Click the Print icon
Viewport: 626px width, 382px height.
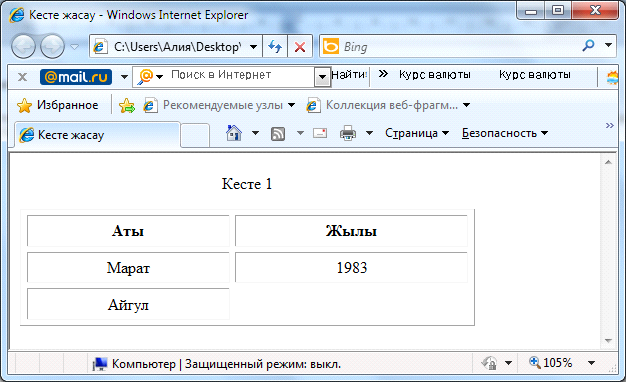348,133
